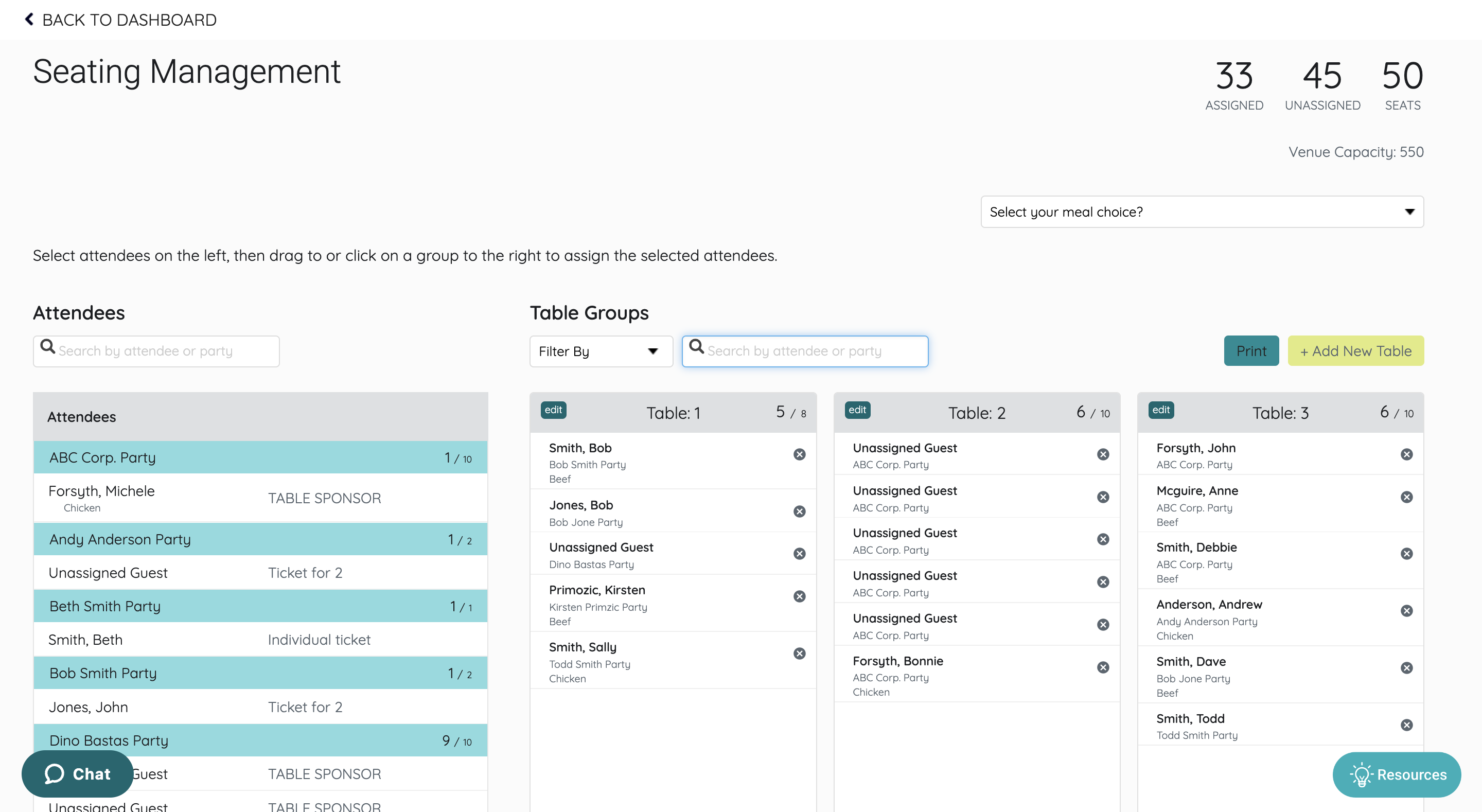Image resolution: width=1482 pixels, height=812 pixels.
Task: Click the Print button
Action: coord(1251,351)
